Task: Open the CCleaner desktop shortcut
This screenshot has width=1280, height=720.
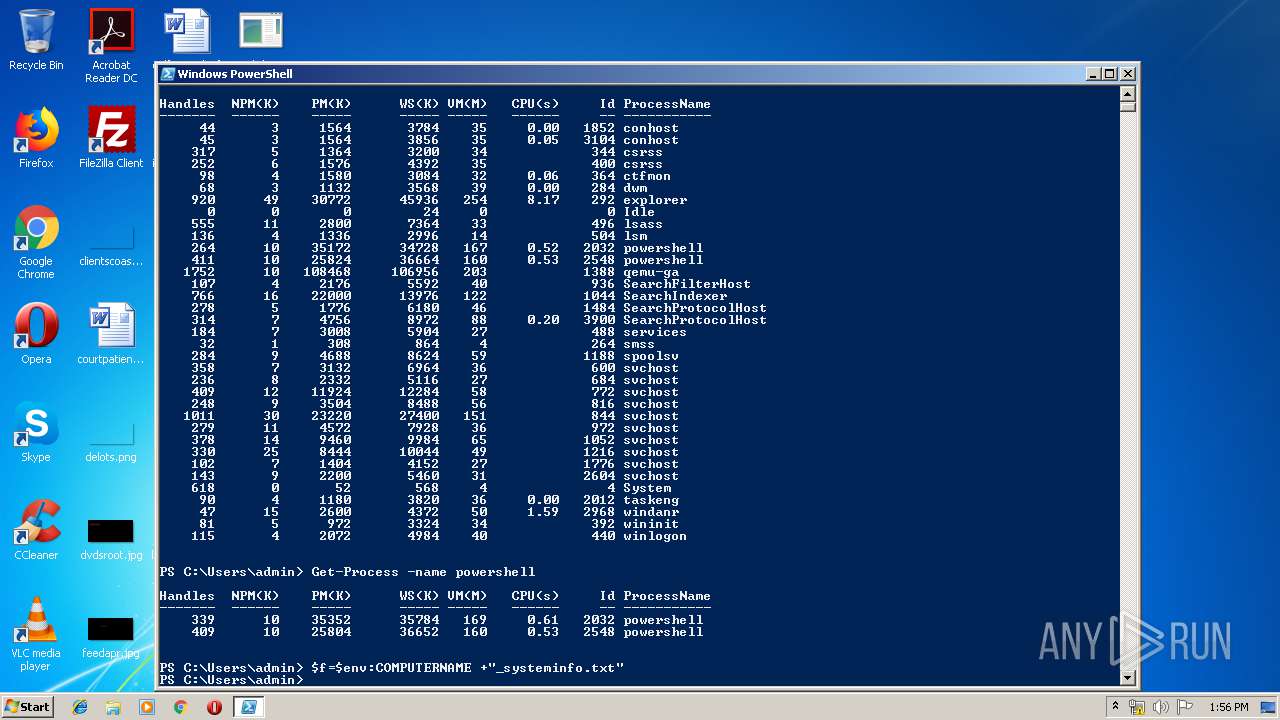Action: pos(36,530)
